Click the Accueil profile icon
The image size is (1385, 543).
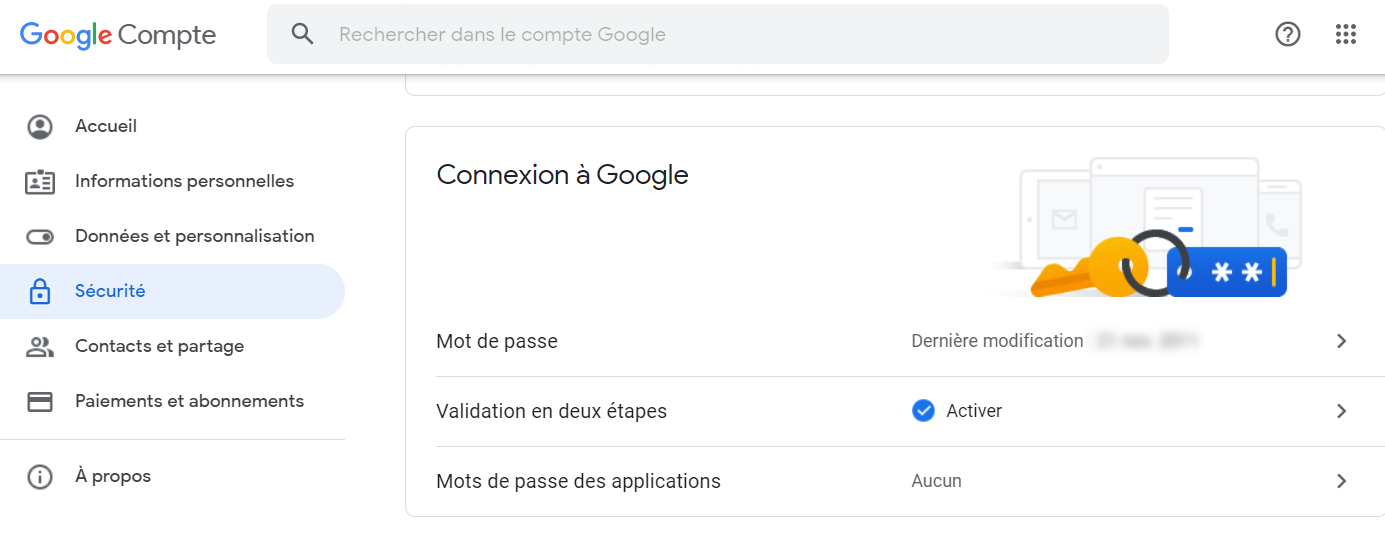[x=40, y=127]
